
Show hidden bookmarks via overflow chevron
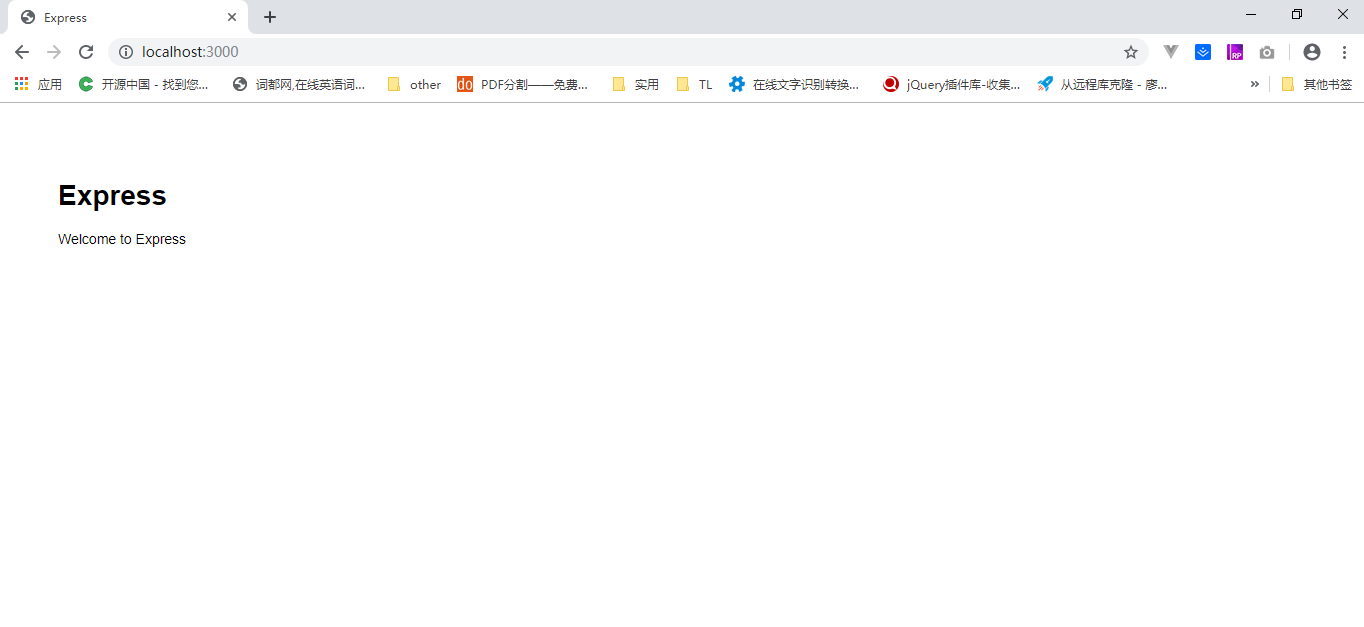1255,84
